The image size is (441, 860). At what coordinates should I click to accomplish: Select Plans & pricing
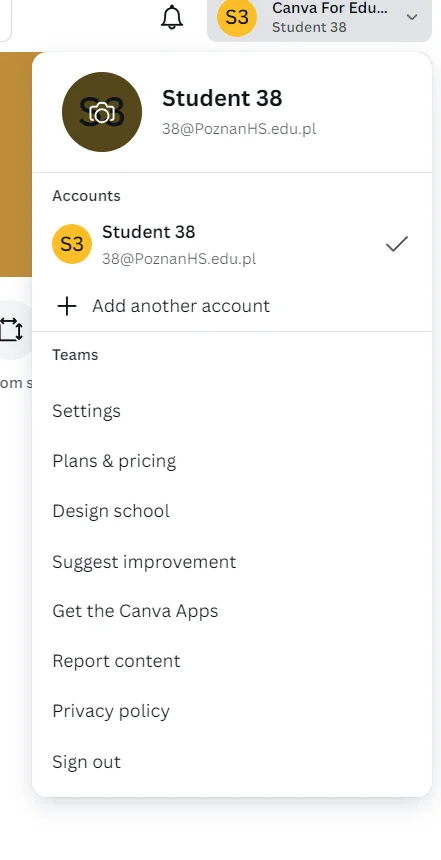[114, 461]
